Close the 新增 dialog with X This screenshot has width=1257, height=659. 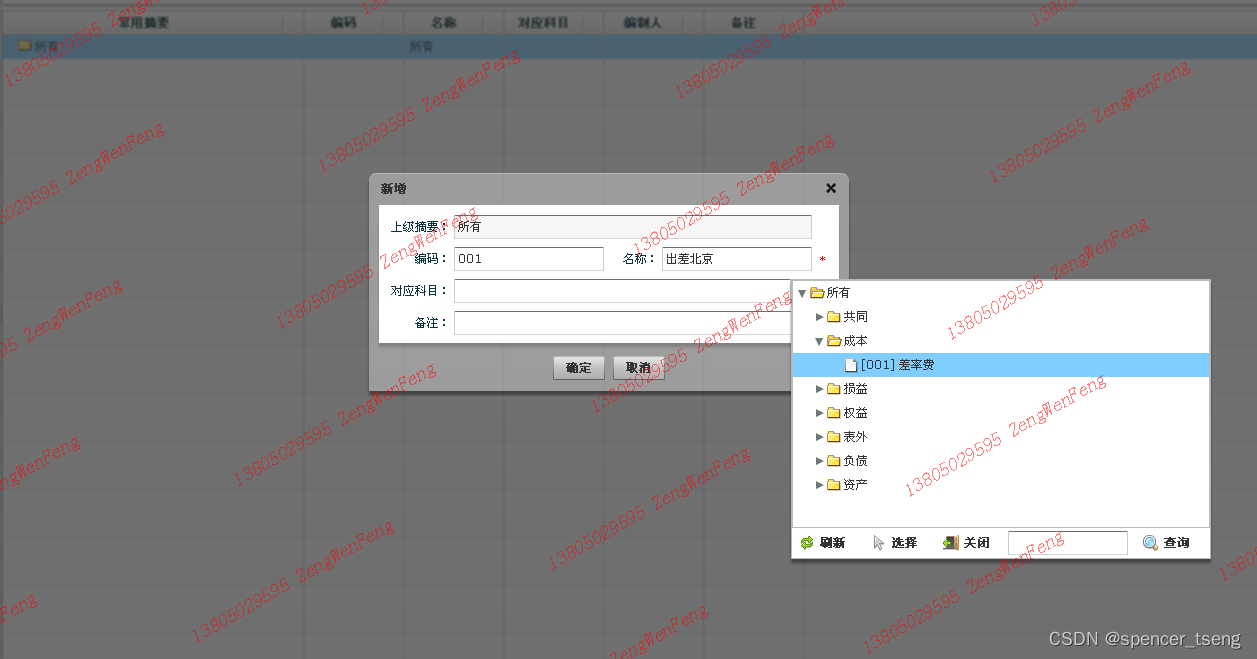point(830,188)
